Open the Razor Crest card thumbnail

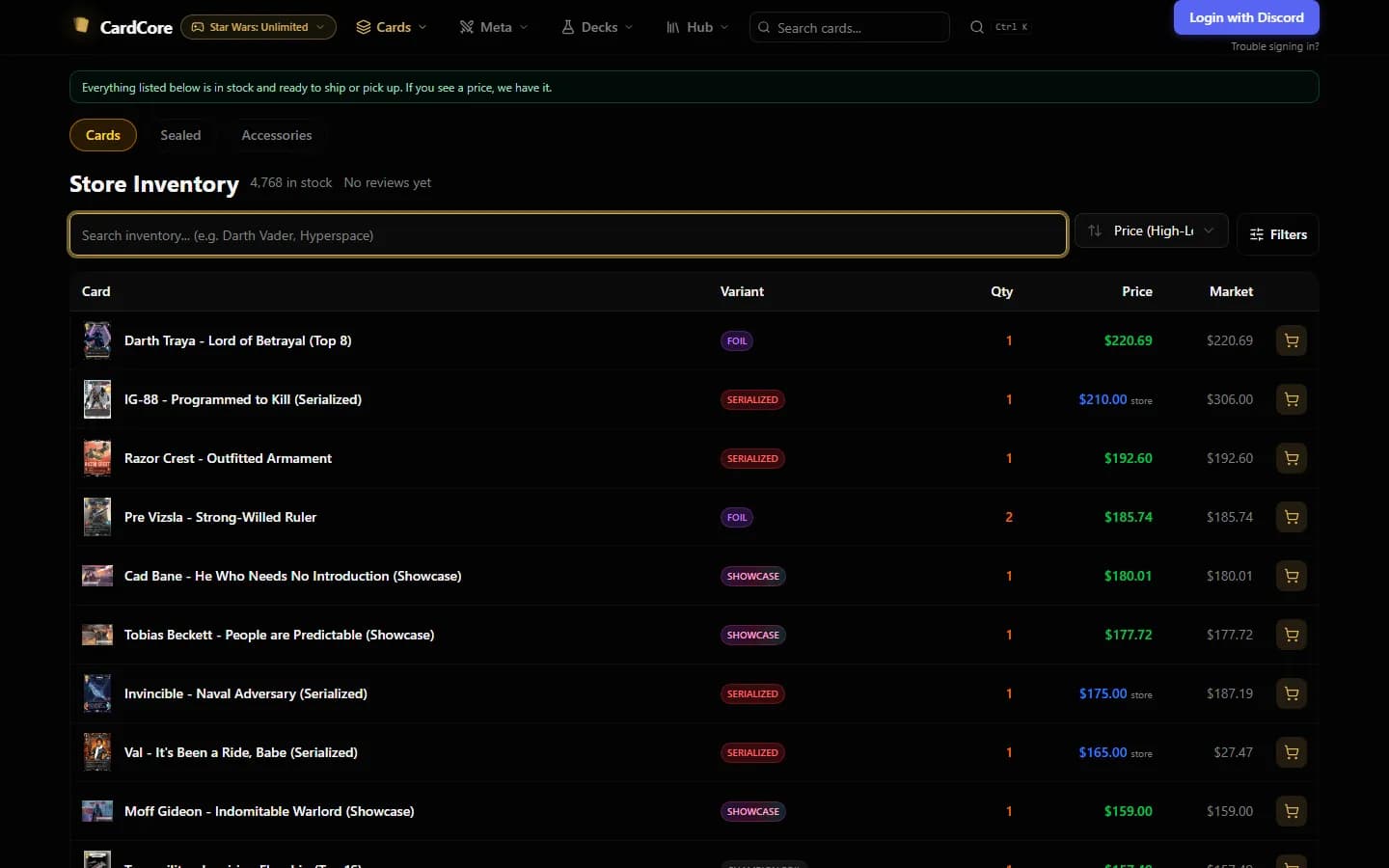tap(97, 458)
